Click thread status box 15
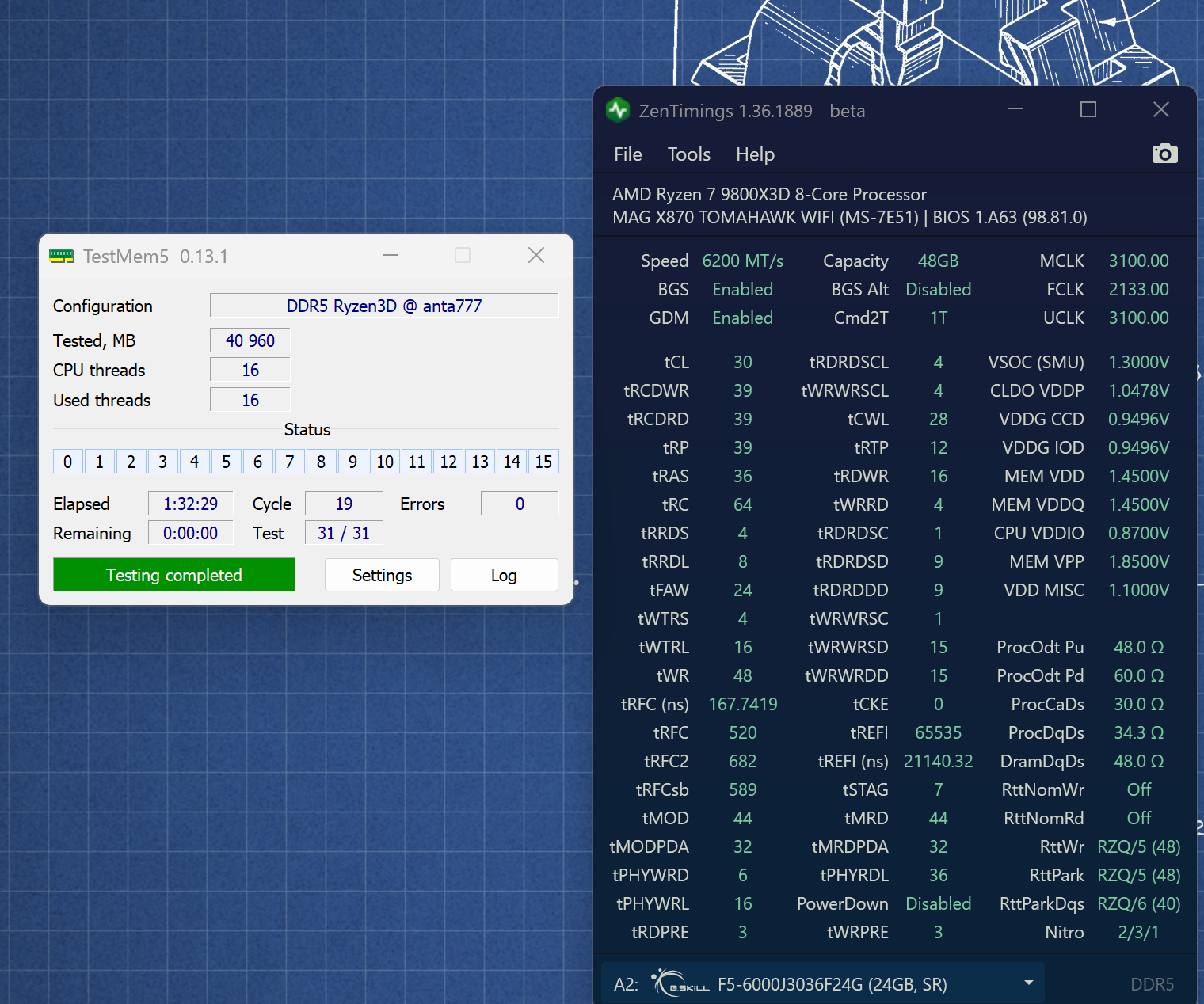The height and width of the screenshot is (1004, 1204). tap(543, 462)
